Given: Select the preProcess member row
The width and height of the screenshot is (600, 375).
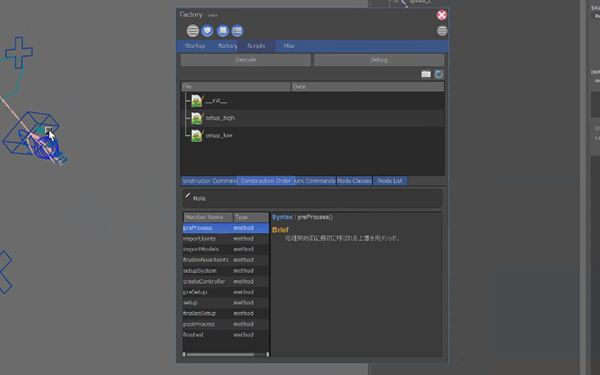Looking at the screenshot, I should click(226, 228).
